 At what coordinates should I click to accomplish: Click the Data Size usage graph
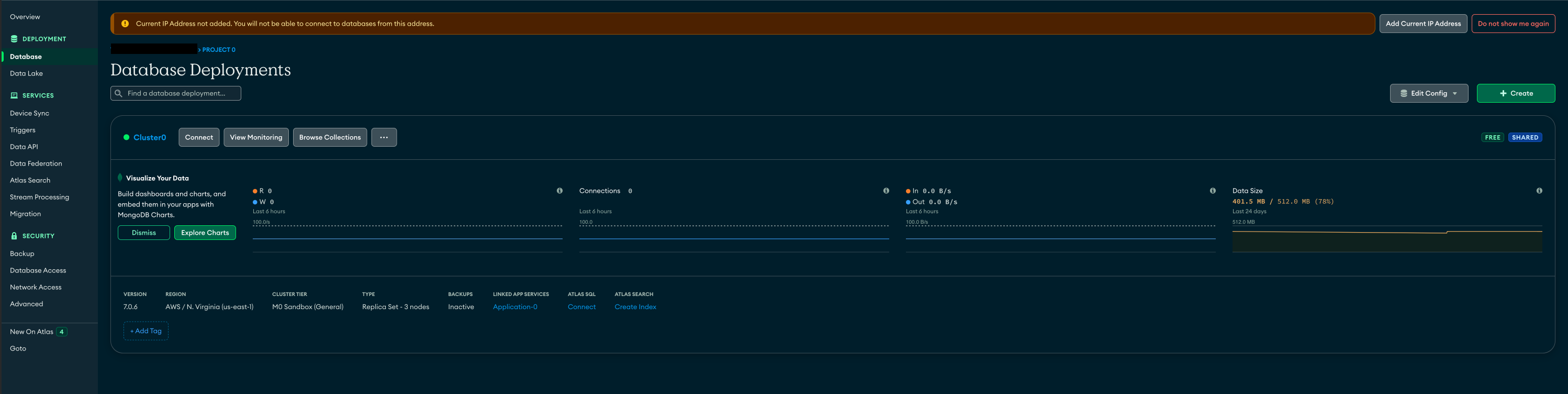click(x=1387, y=239)
